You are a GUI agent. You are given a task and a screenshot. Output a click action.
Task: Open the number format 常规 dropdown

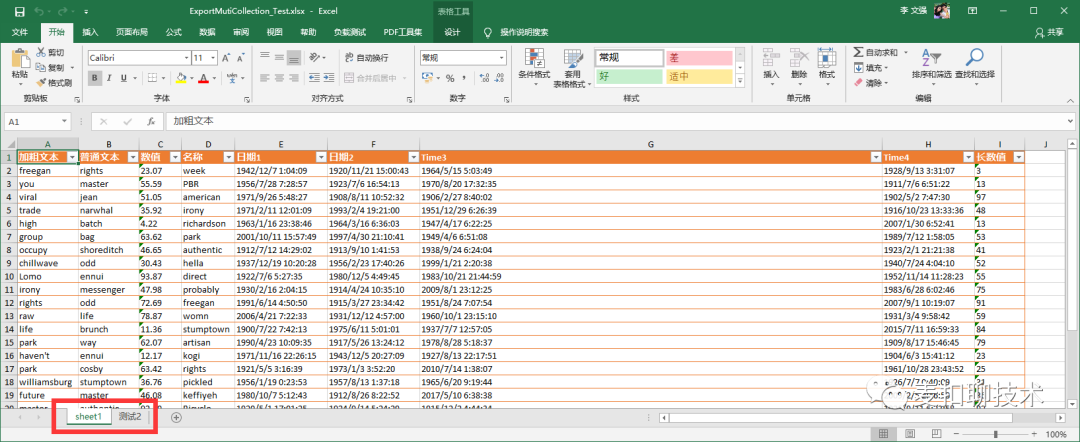click(501, 58)
